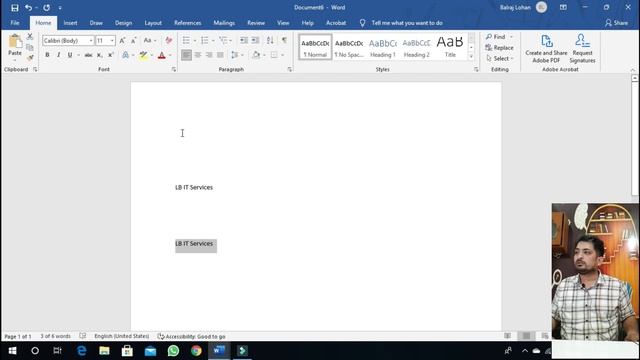640x360 pixels.
Task: Cut the selected text
Action: pyautogui.click(x=30, y=37)
